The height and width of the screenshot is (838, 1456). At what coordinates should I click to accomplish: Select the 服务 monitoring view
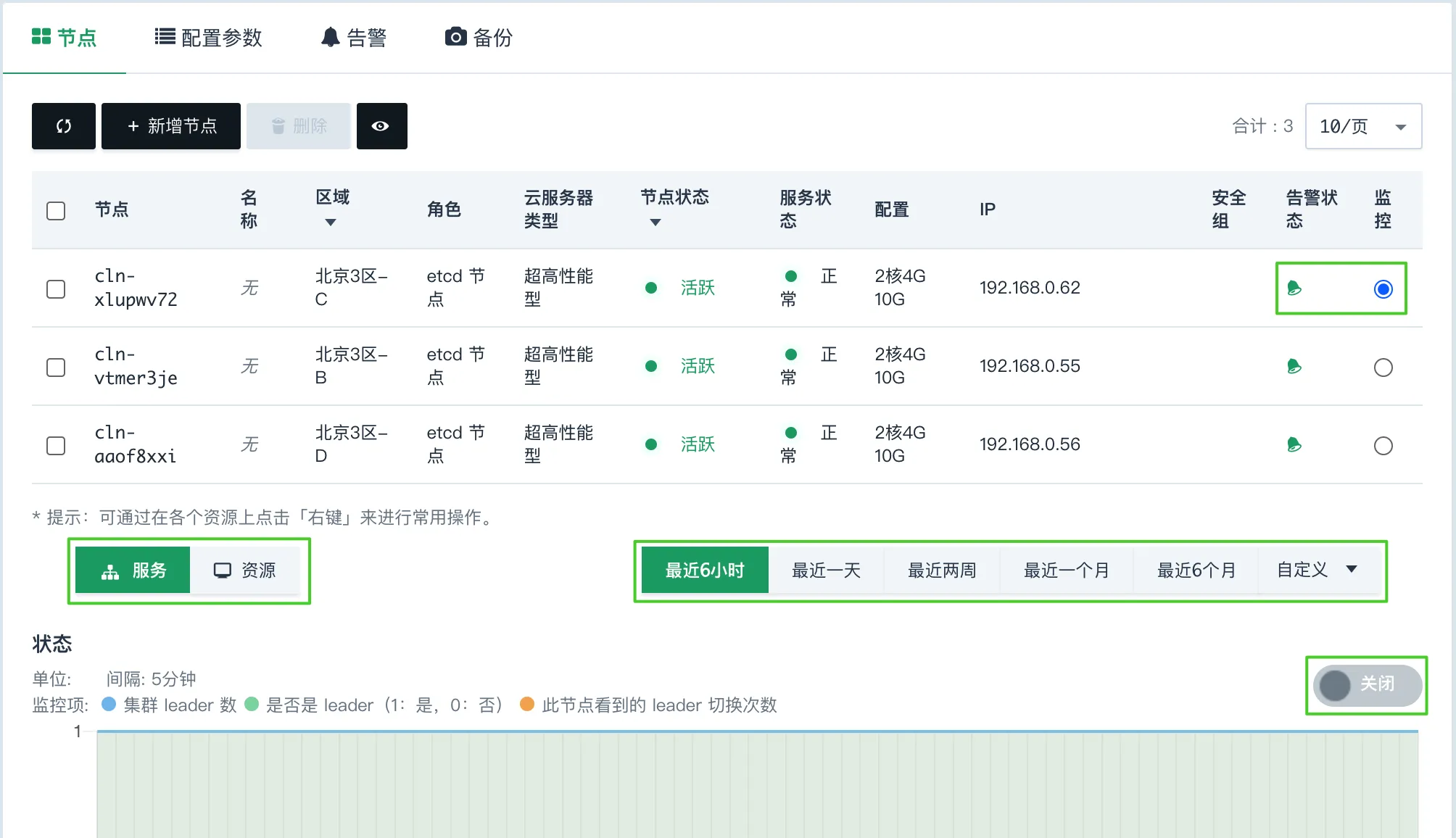(x=133, y=571)
